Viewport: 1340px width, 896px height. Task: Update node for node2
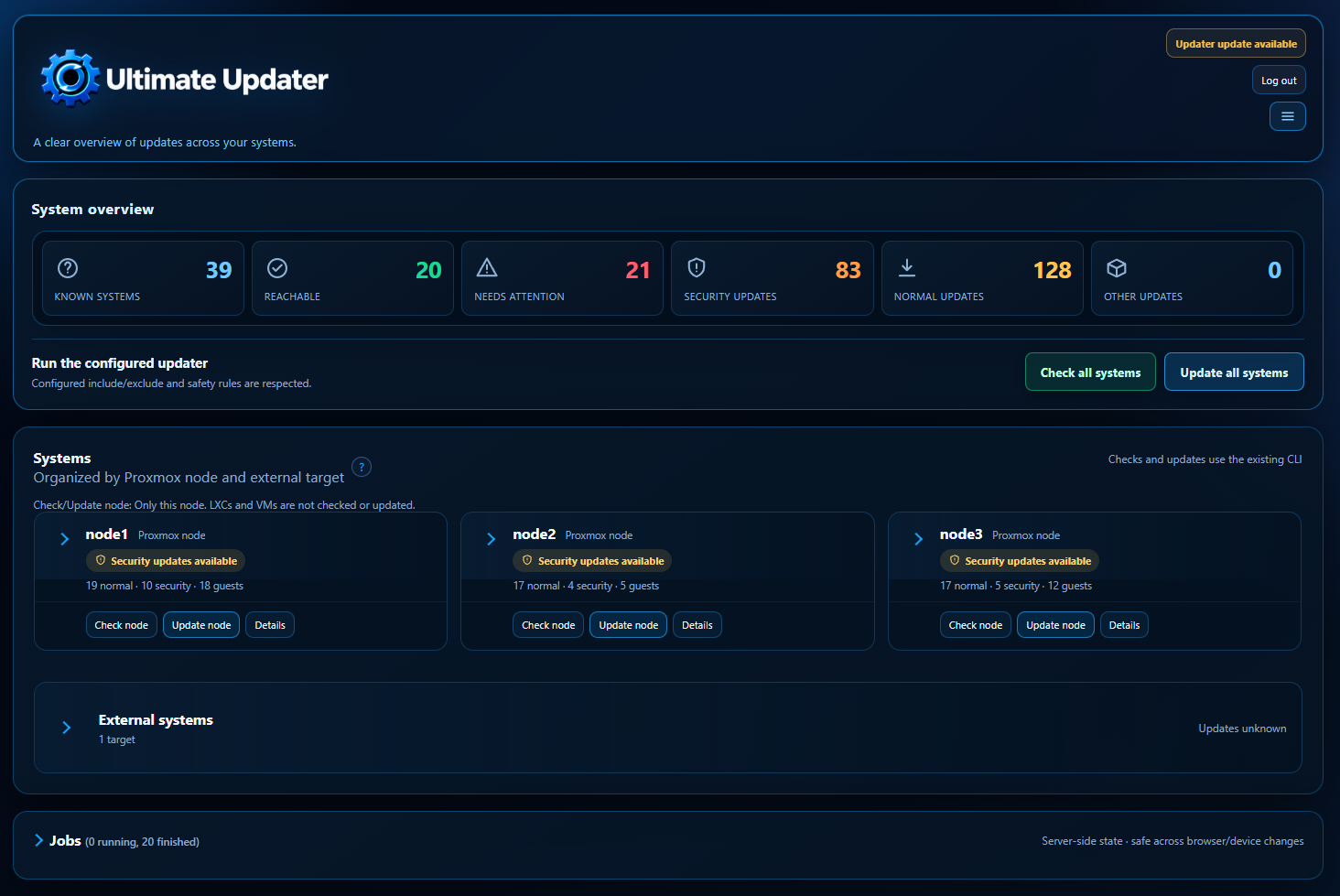coord(629,625)
